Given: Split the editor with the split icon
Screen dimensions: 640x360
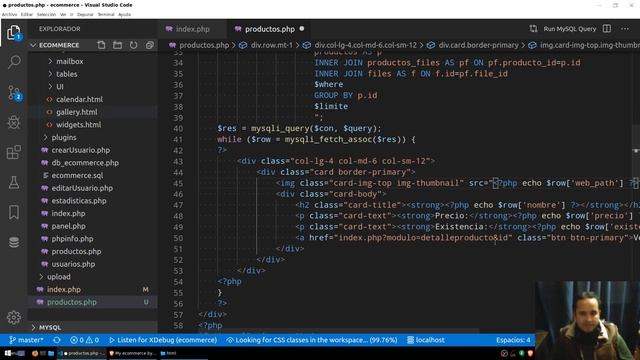Looking at the screenshot, I should coord(607,29).
